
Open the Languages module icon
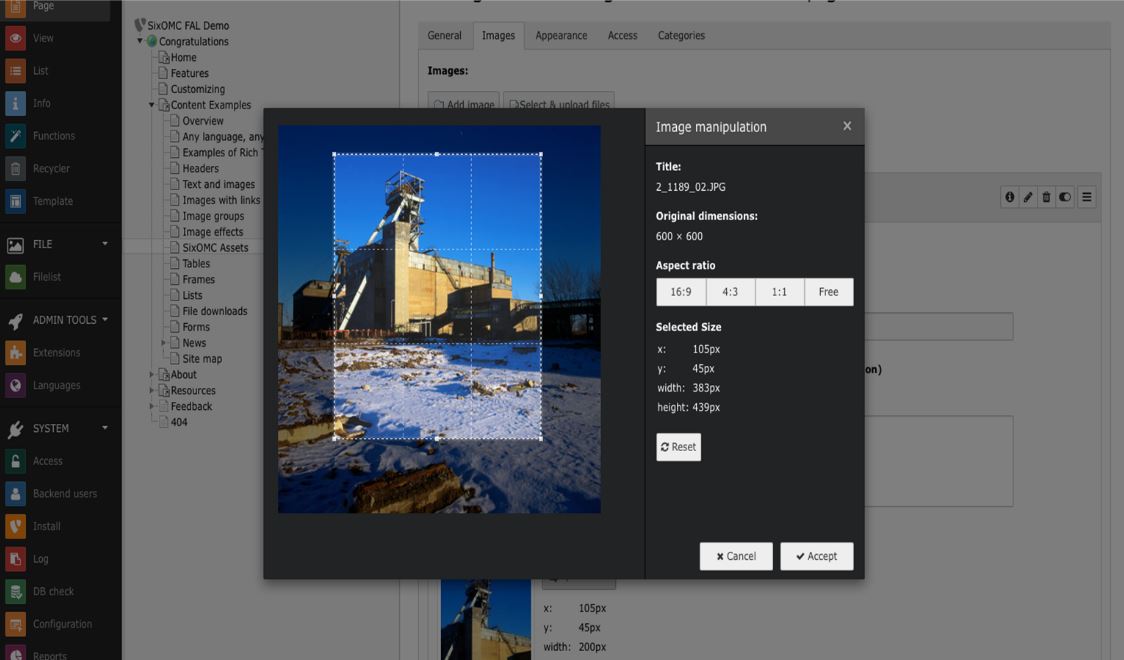pos(15,386)
